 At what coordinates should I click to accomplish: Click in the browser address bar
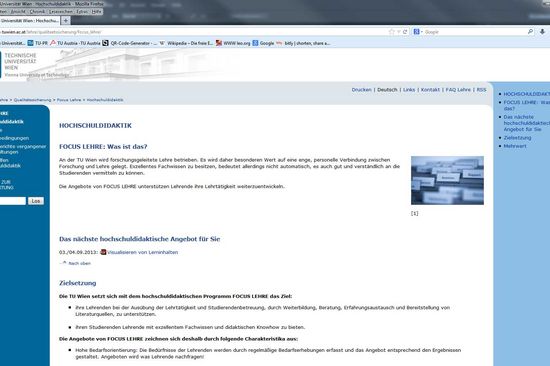(x=193, y=32)
